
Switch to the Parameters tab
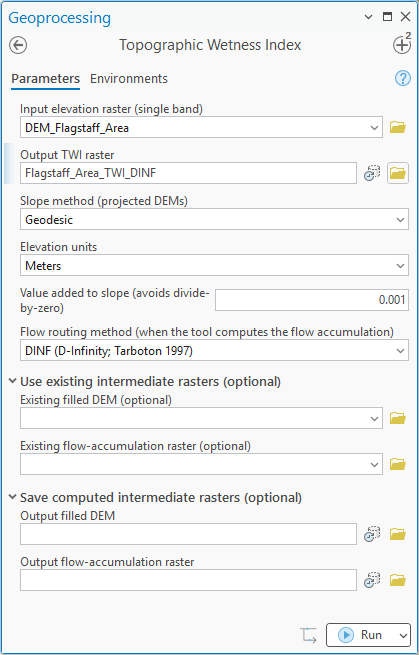click(46, 79)
